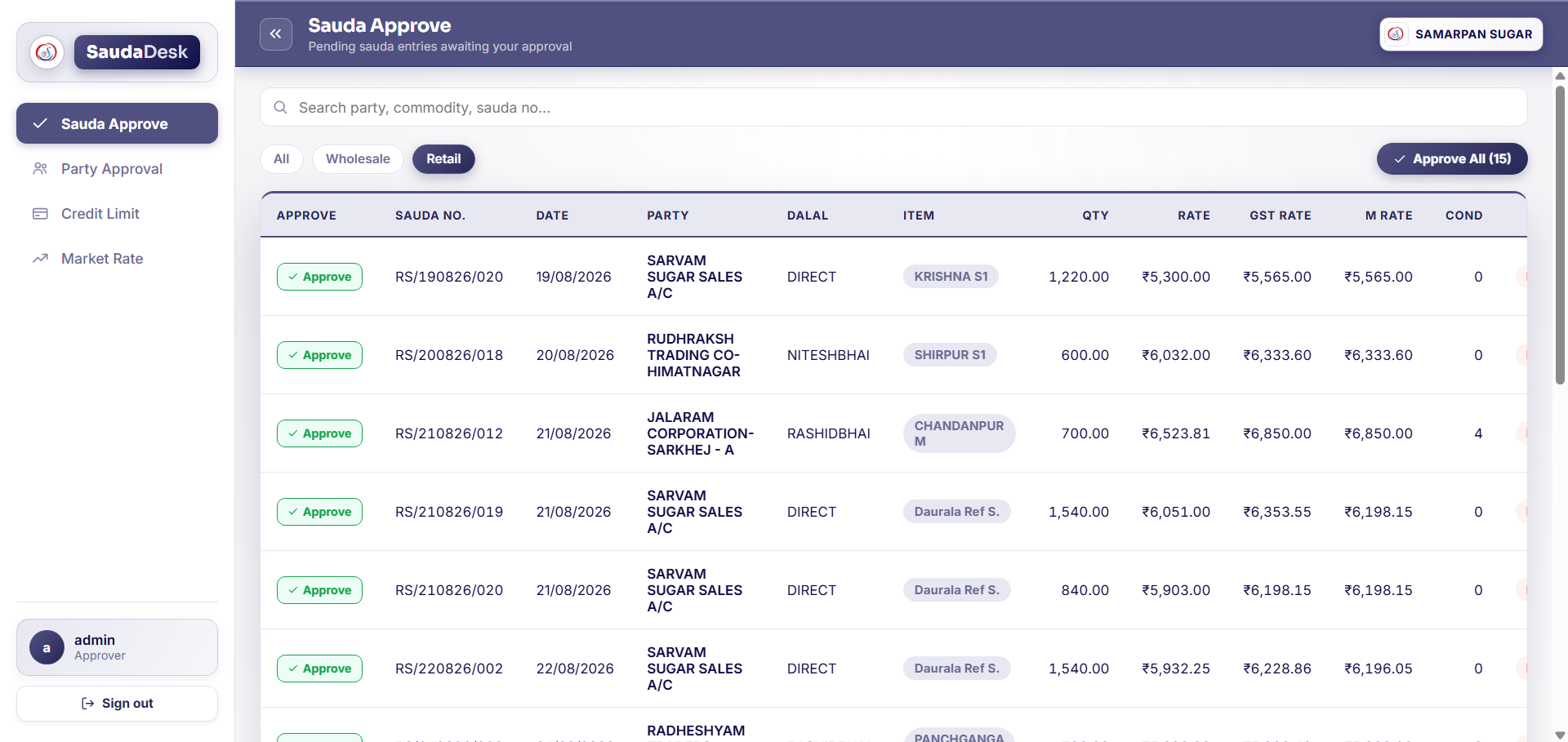Click the KRISHNA S1 item tag
1568x742 pixels.
coord(951,277)
